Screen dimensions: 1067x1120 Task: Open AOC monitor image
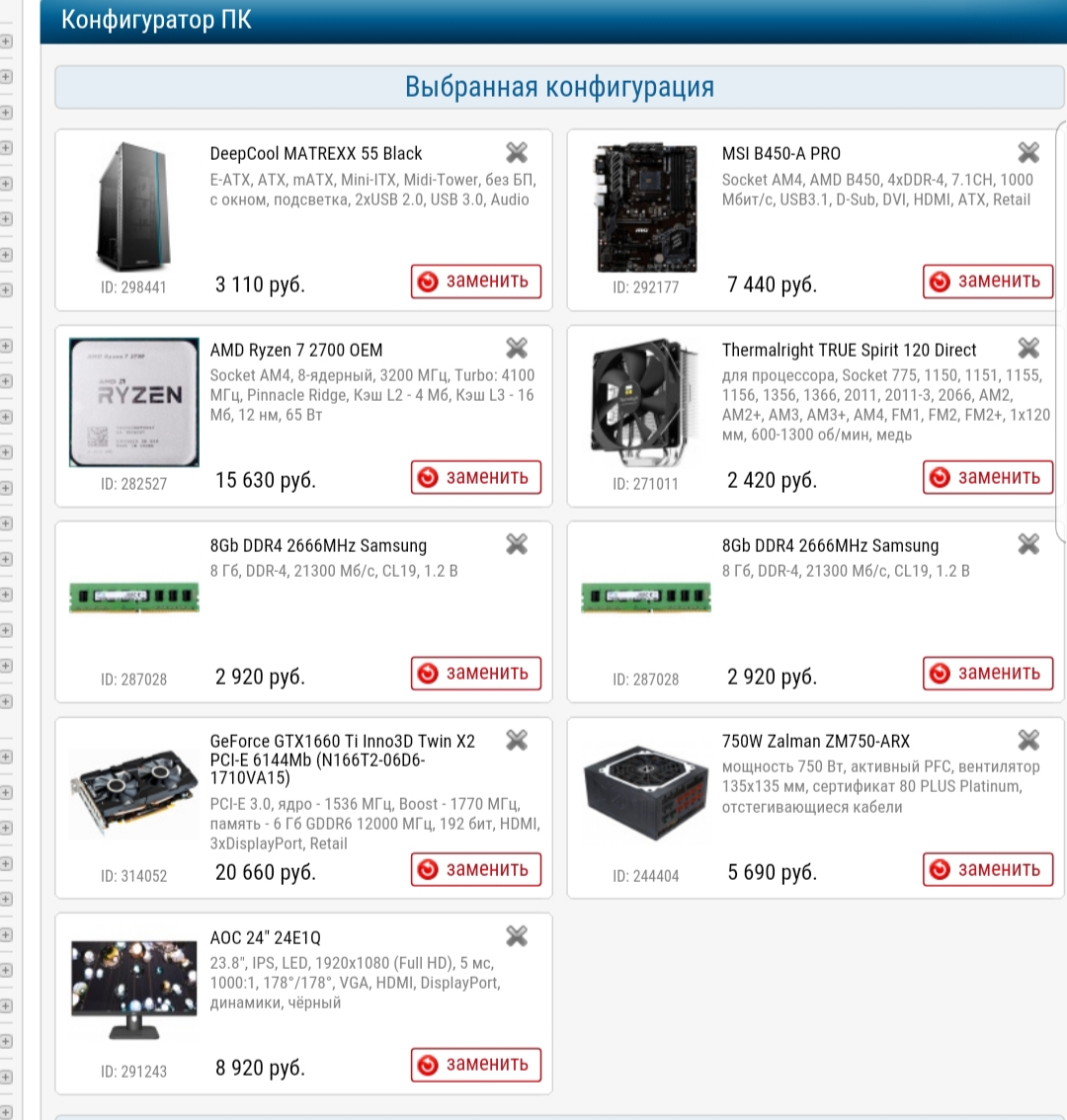(133, 990)
